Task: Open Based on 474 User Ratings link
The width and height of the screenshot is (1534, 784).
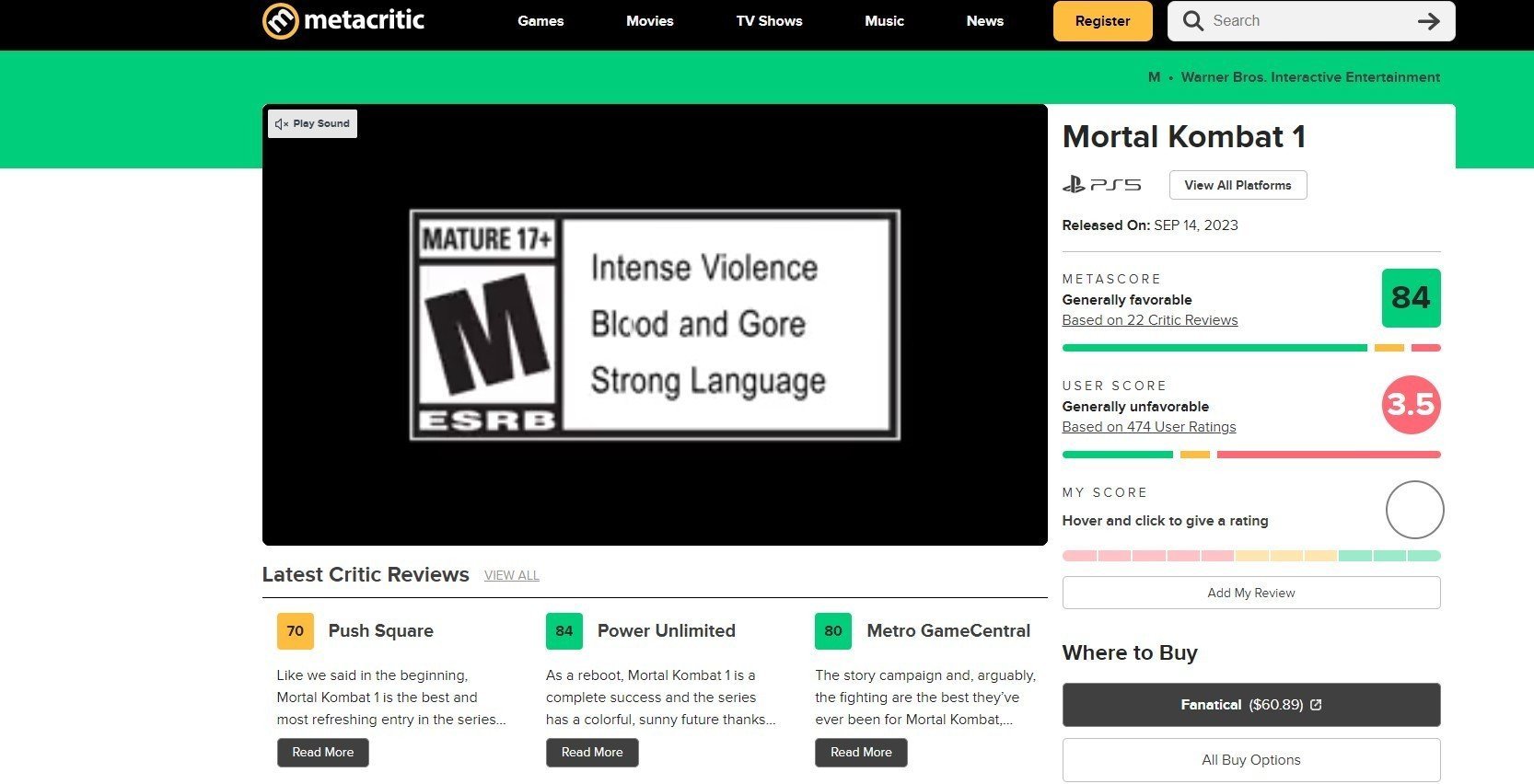Action: (x=1149, y=427)
